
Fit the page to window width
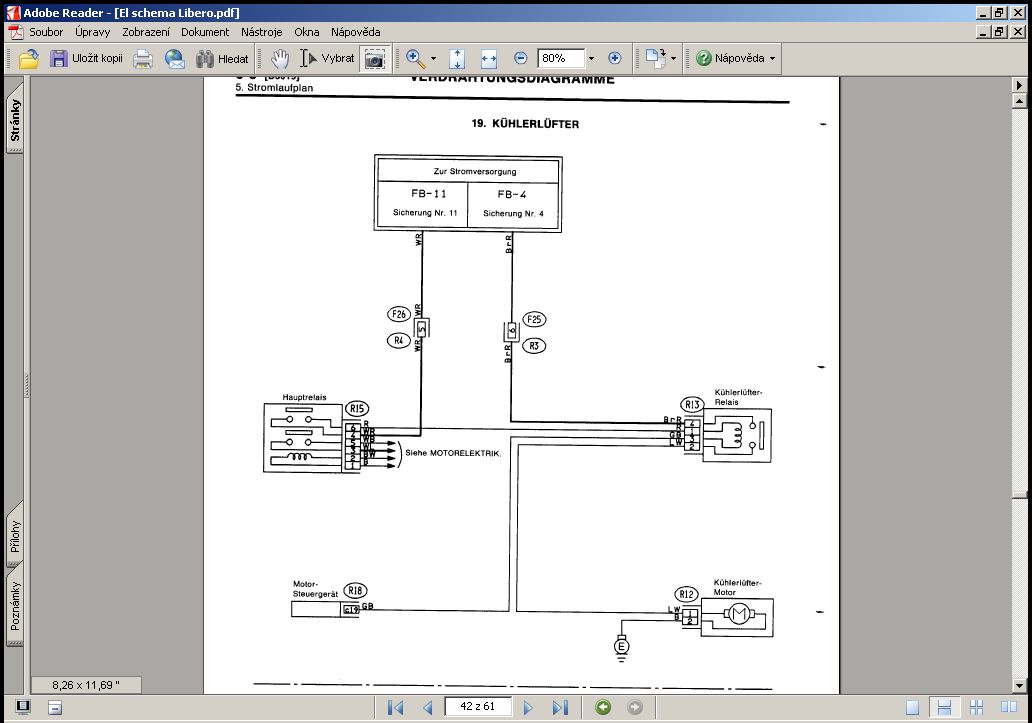488,59
